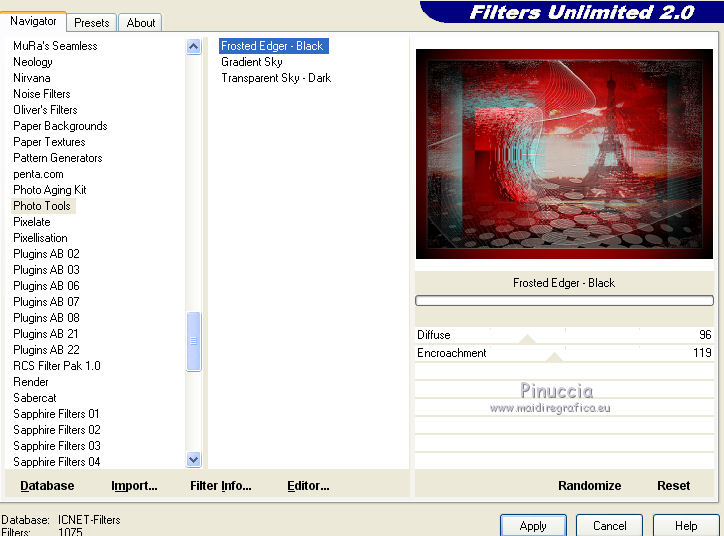
Task: Randomize the filter settings
Action: tap(589, 486)
